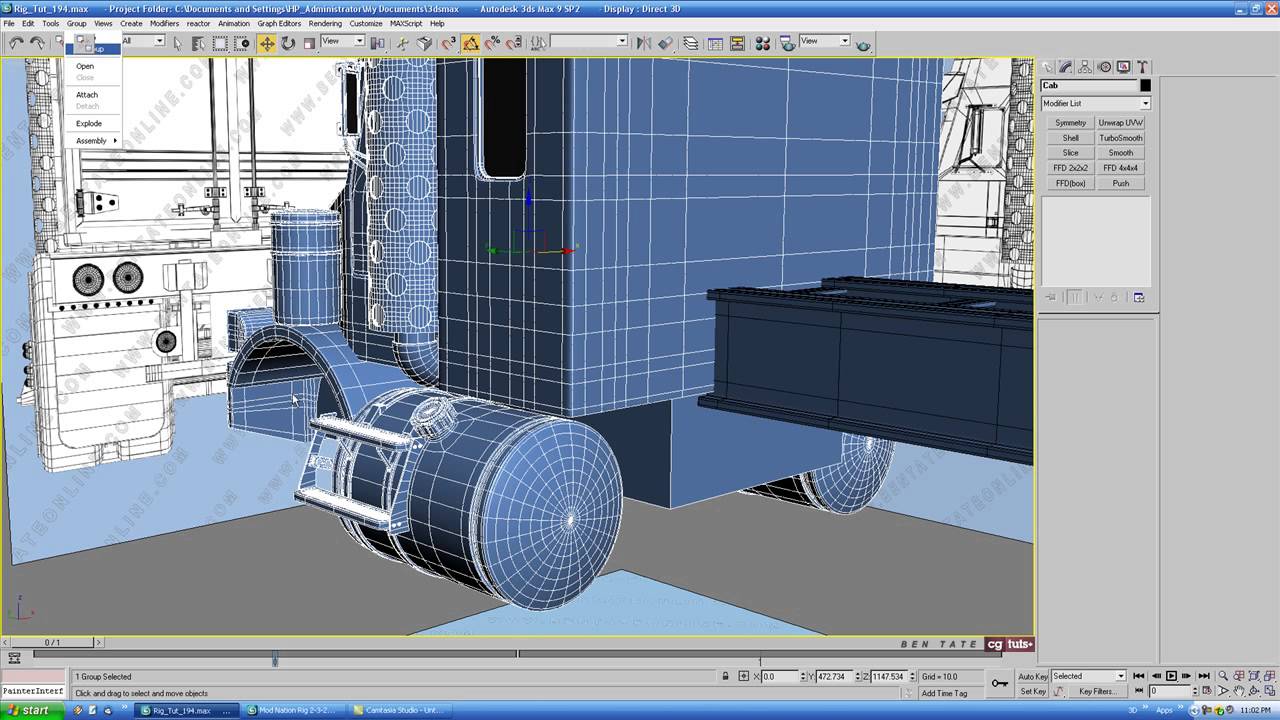Image resolution: width=1280 pixels, height=720 pixels.
Task: Choose Attach in Group menu
Action: point(87,95)
